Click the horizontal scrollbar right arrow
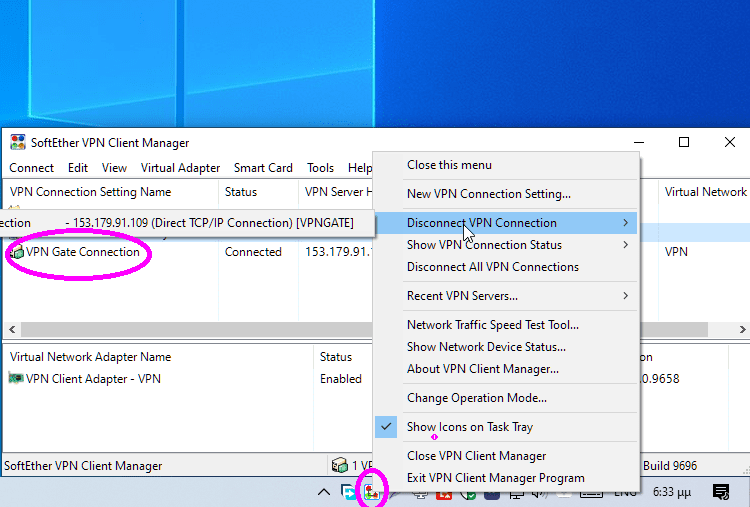The width and height of the screenshot is (750, 507). 742,329
